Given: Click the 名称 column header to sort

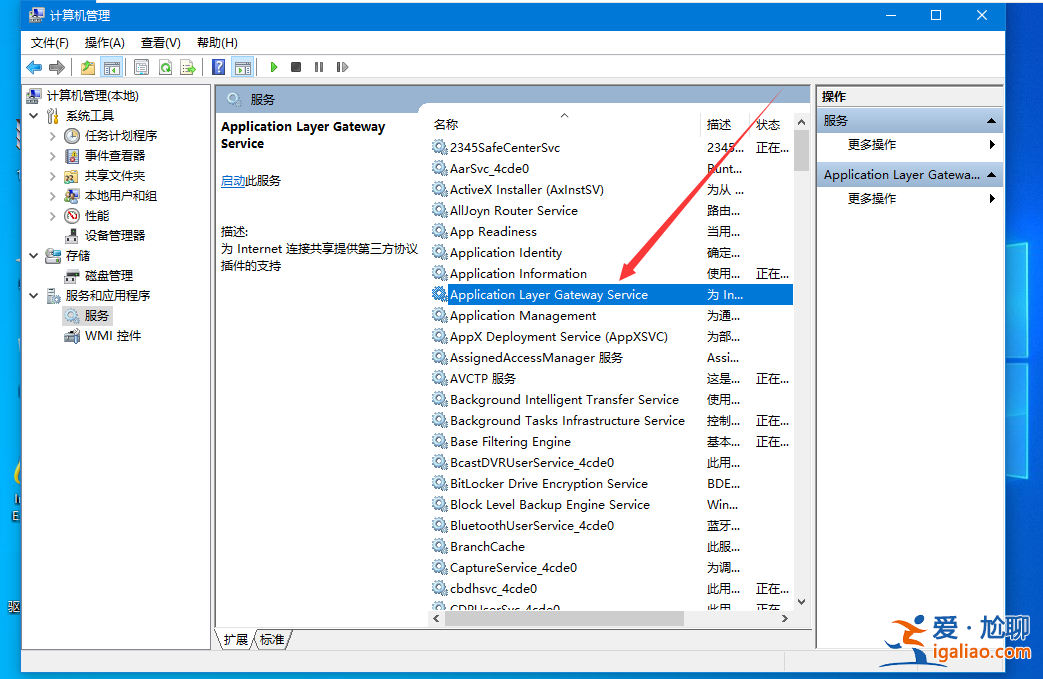Looking at the screenshot, I should coord(446,125).
